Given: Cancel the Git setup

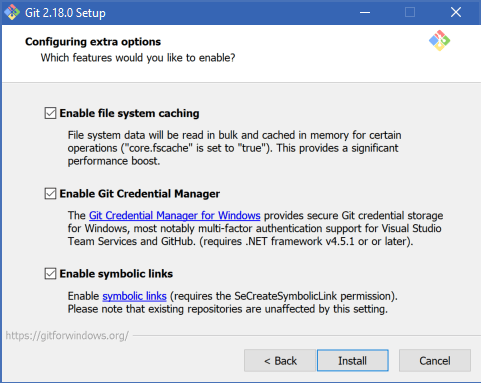Looking at the screenshot, I should click(435, 361).
